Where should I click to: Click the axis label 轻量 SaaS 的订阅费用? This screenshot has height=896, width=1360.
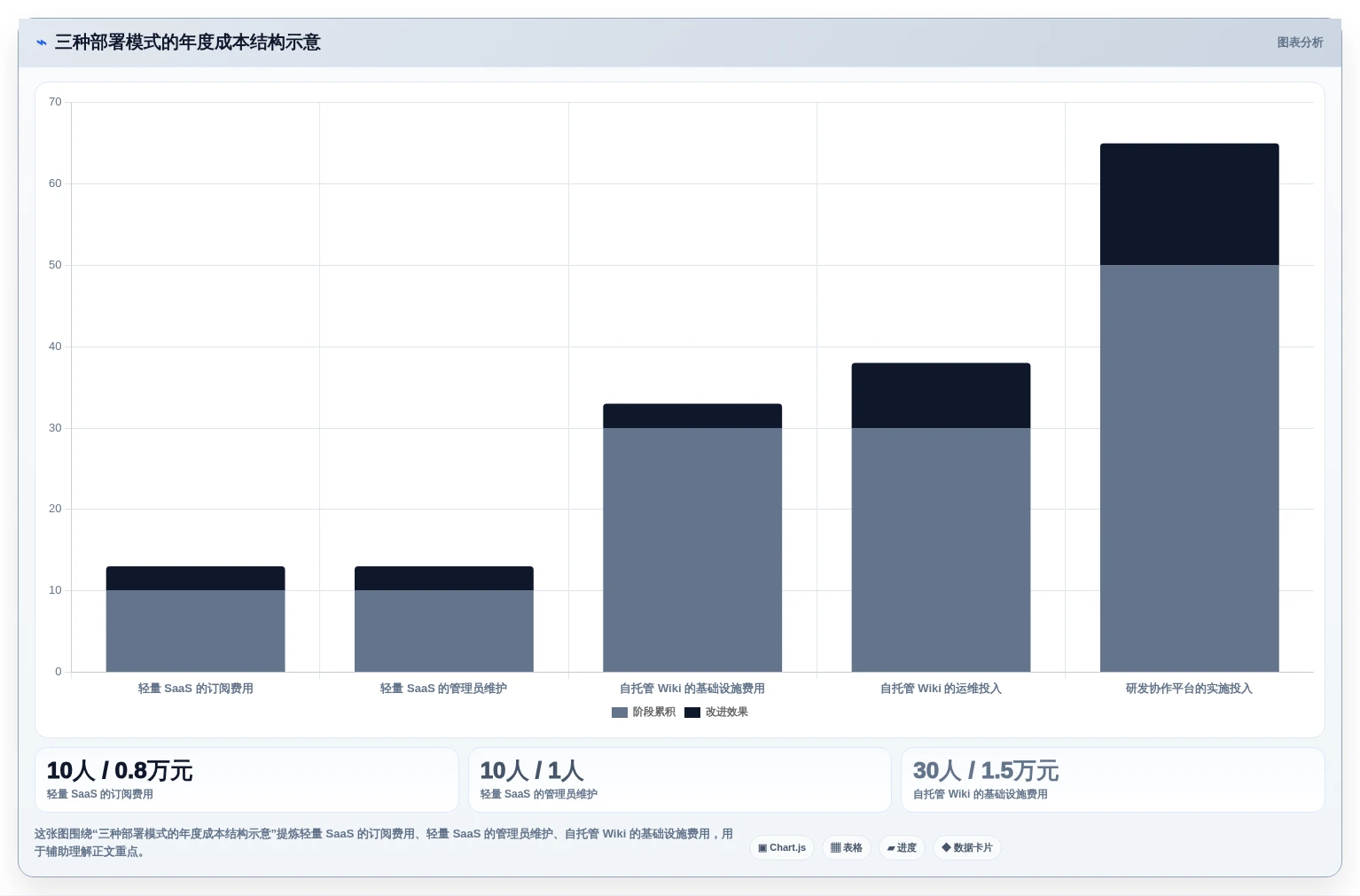(x=196, y=689)
